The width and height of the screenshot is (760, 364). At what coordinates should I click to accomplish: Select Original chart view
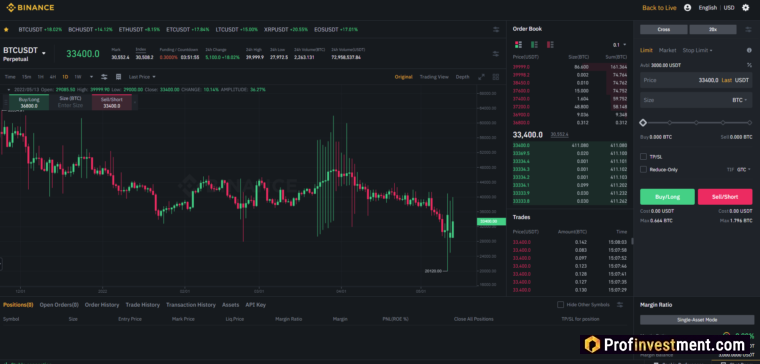pyautogui.click(x=403, y=77)
